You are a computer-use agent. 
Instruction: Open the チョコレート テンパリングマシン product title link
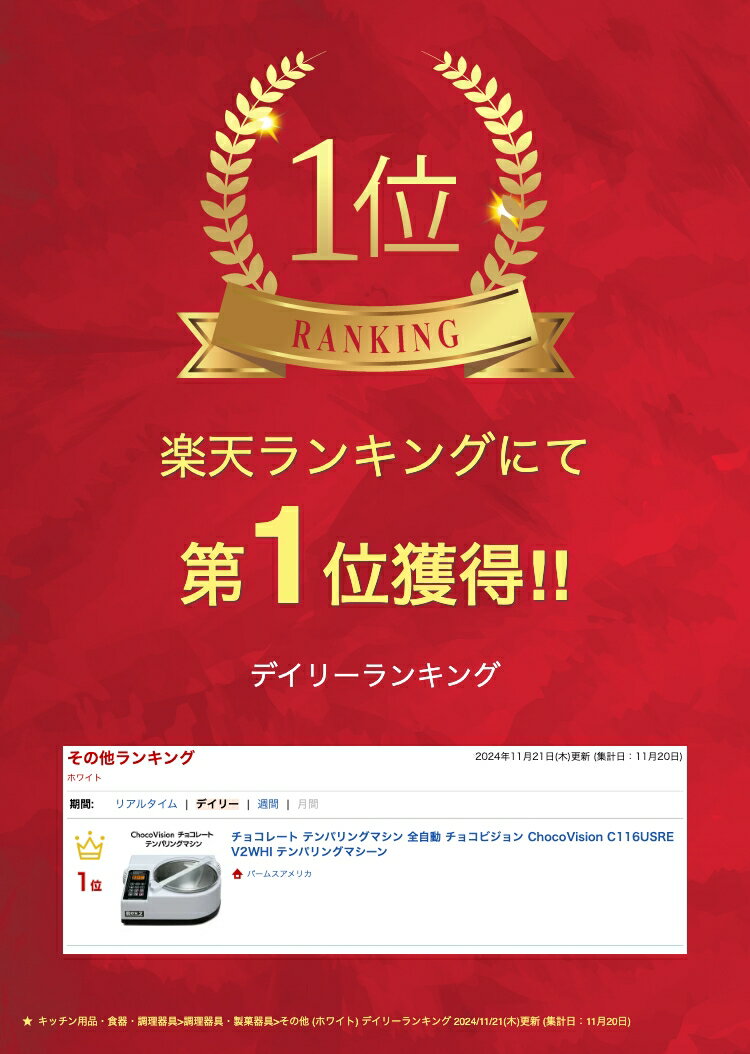pyautogui.click(x=452, y=844)
